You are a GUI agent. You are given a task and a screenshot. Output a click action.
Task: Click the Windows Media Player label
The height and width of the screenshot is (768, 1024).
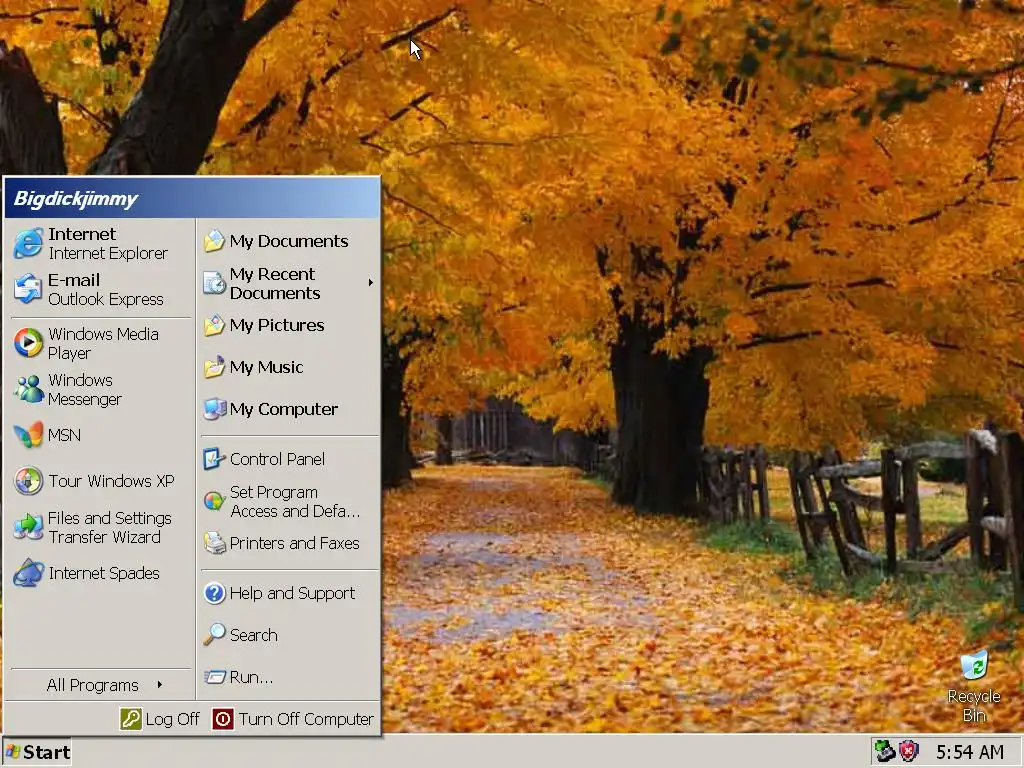pos(103,344)
